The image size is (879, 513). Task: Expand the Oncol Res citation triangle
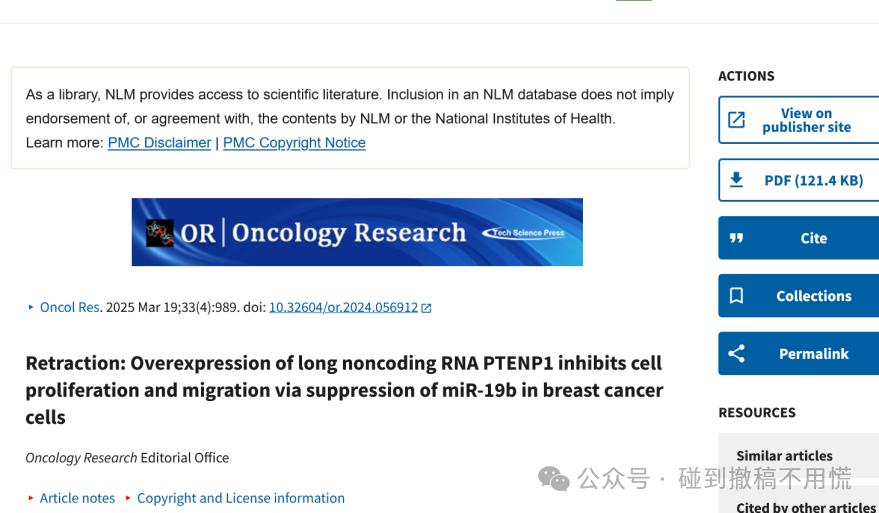[x=31, y=307]
